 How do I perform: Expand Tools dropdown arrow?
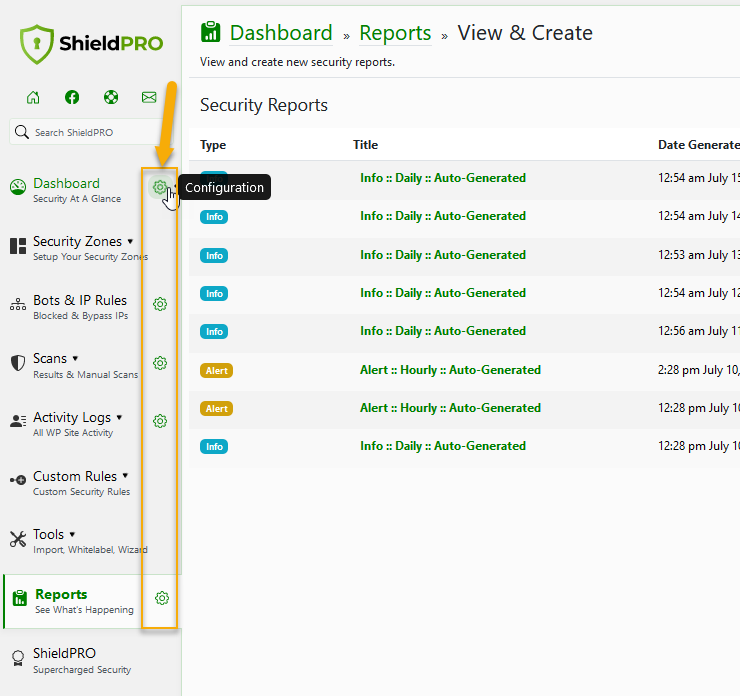pyautogui.click(x=72, y=534)
